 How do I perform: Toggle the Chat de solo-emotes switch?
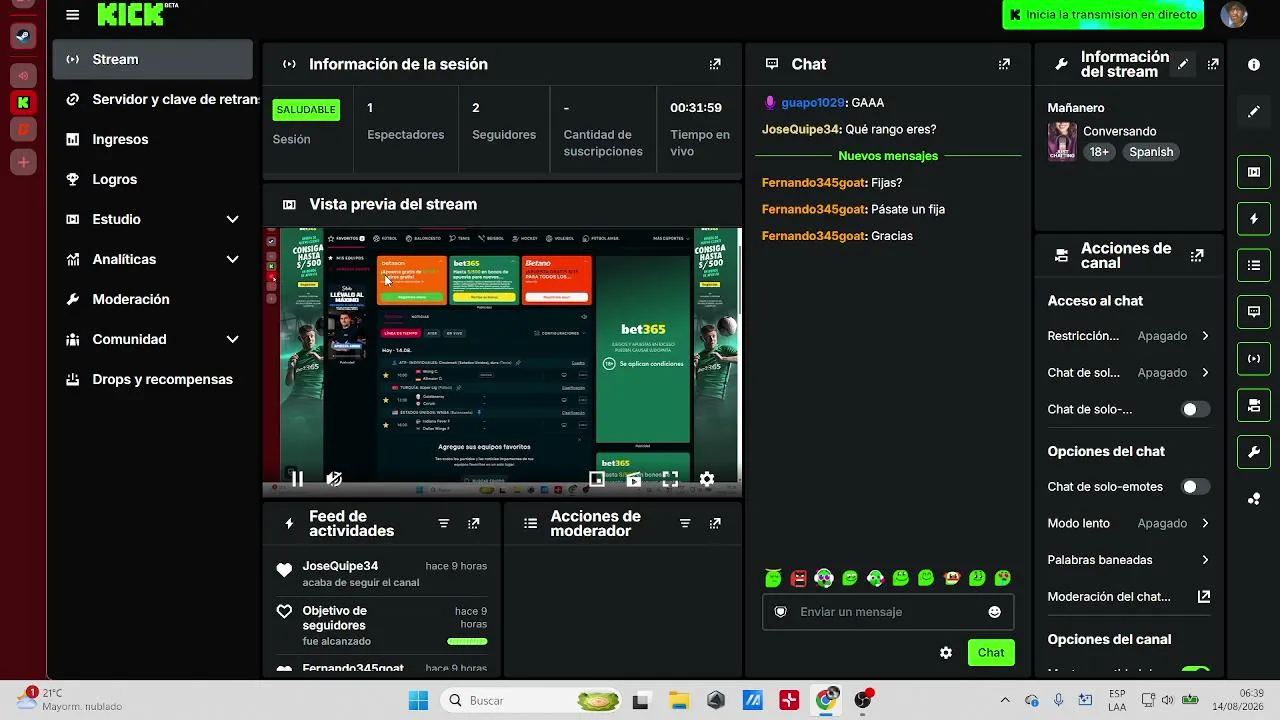1195,487
